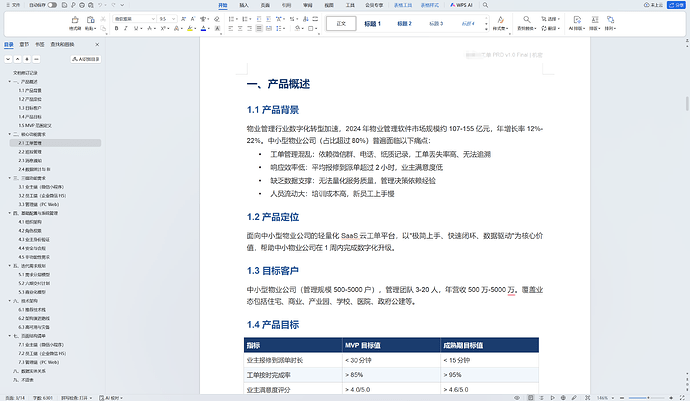Open the WPS AI tab
Screen dimensions: 690x401
(x=461, y=5)
